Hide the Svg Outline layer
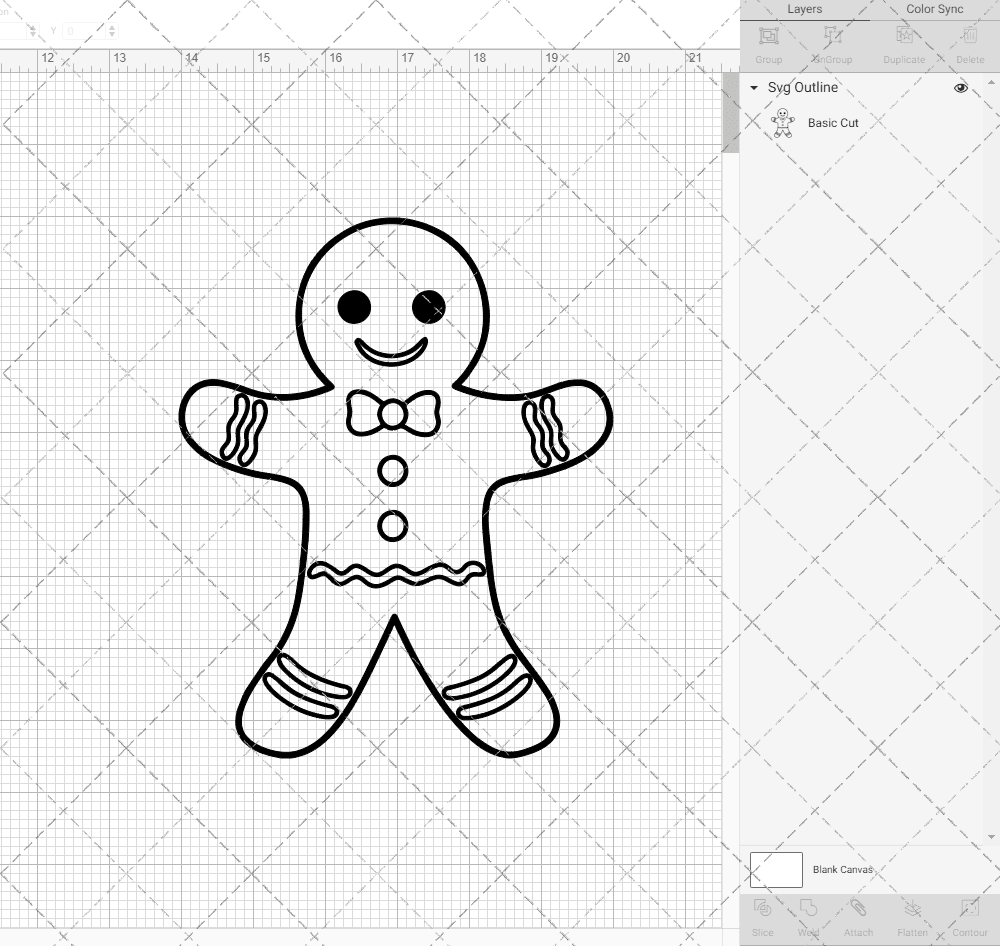 tap(960, 88)
